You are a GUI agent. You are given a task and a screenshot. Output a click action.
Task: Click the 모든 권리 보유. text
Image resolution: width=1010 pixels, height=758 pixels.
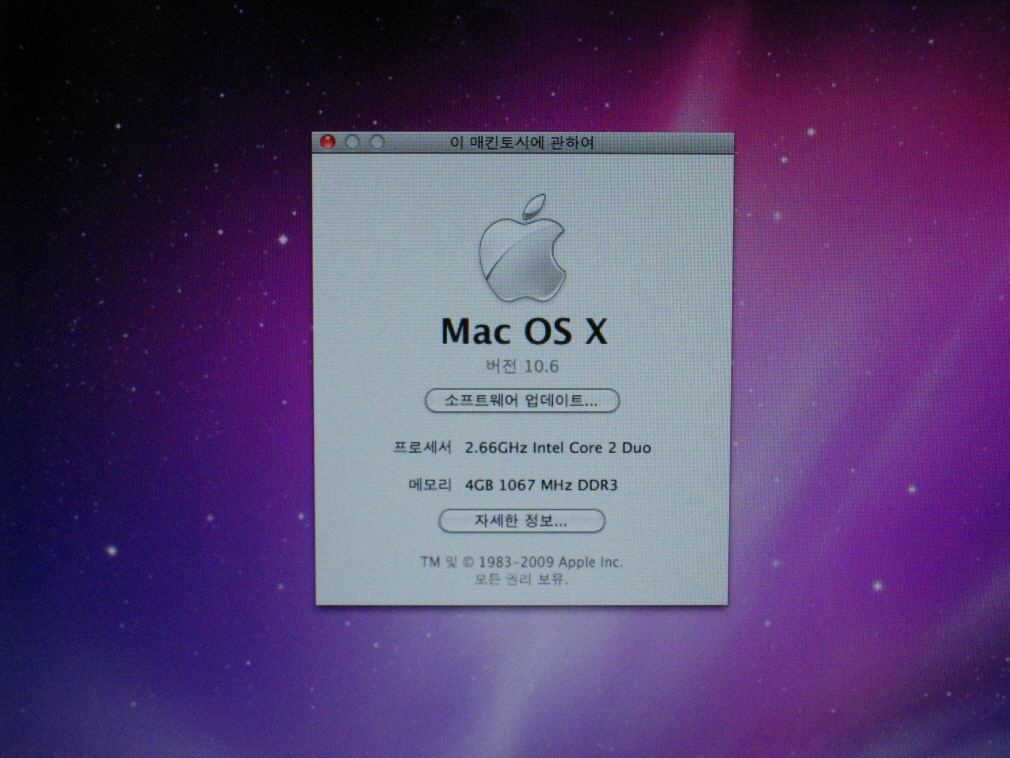point(521,579)
